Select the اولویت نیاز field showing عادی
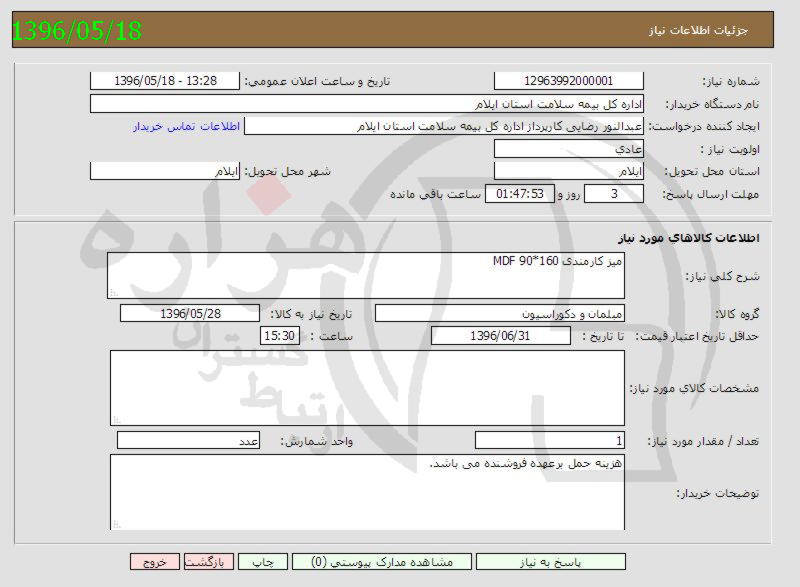This screenshot has width=800, height=587. (x=569, y=149)
